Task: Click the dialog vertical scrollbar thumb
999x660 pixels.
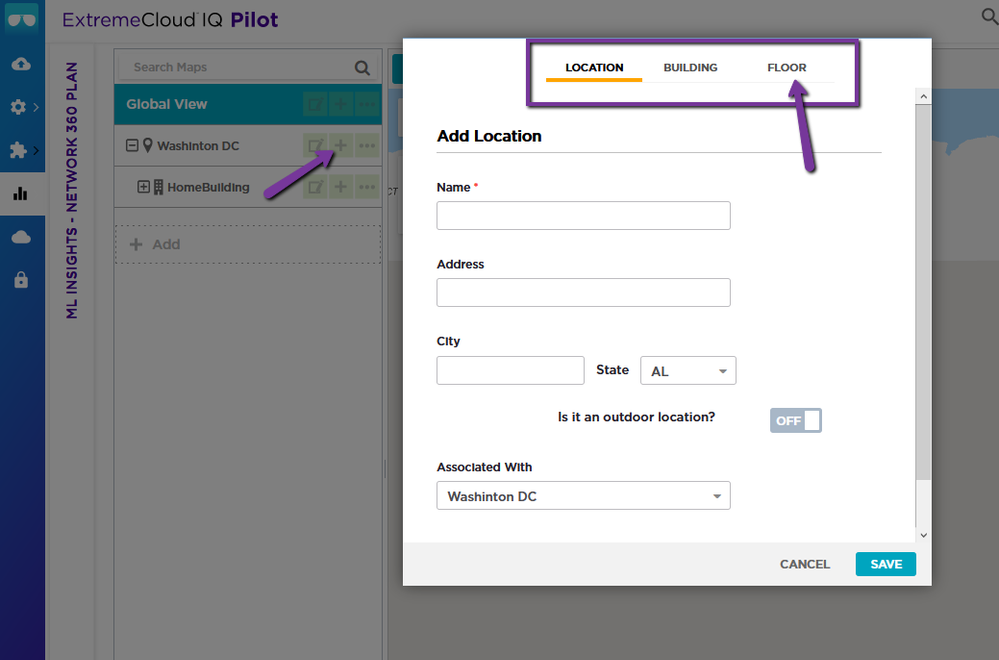Action: coord(923,292)
